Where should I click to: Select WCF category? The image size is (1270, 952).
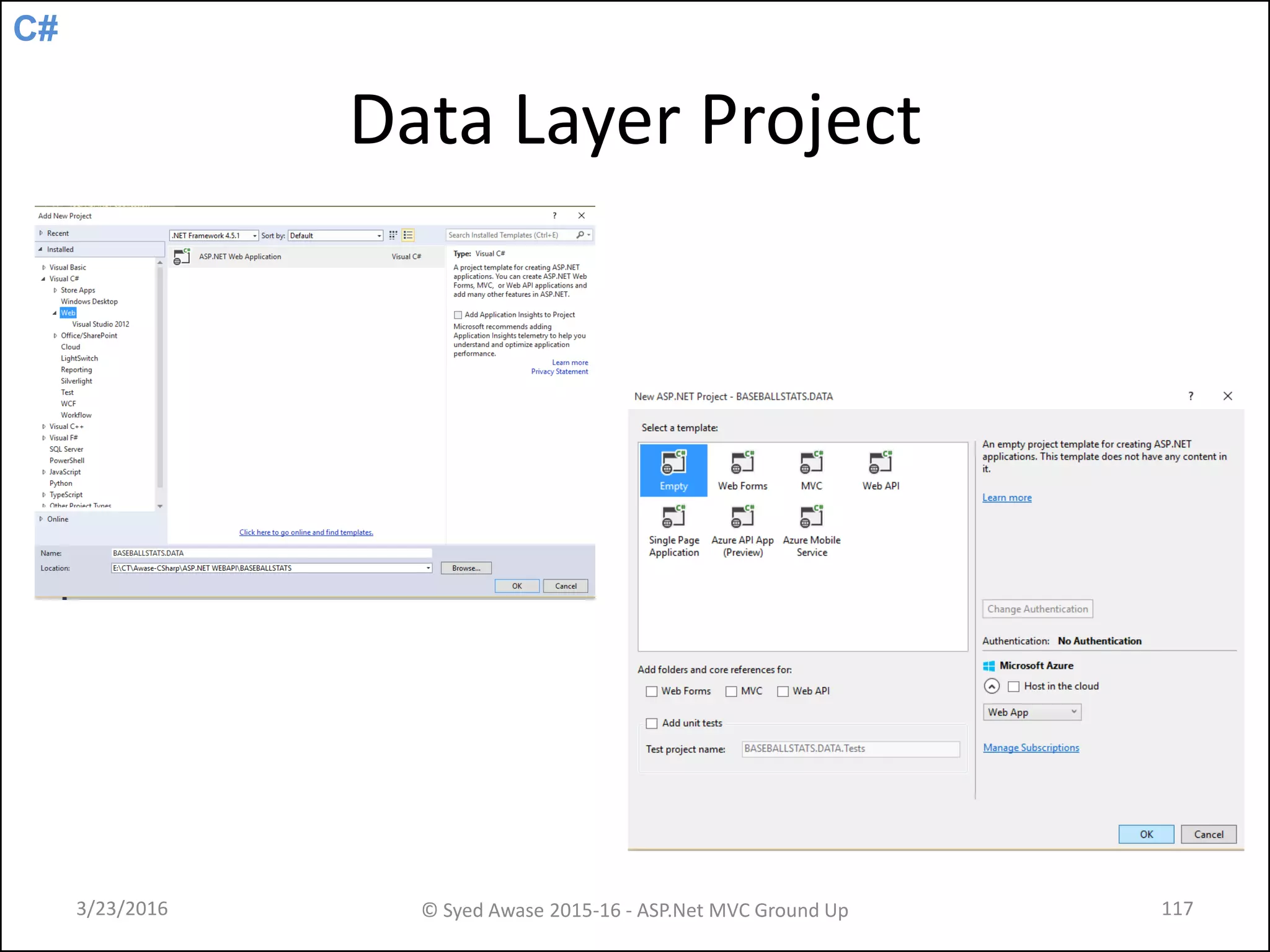click(x=68, y=404)
